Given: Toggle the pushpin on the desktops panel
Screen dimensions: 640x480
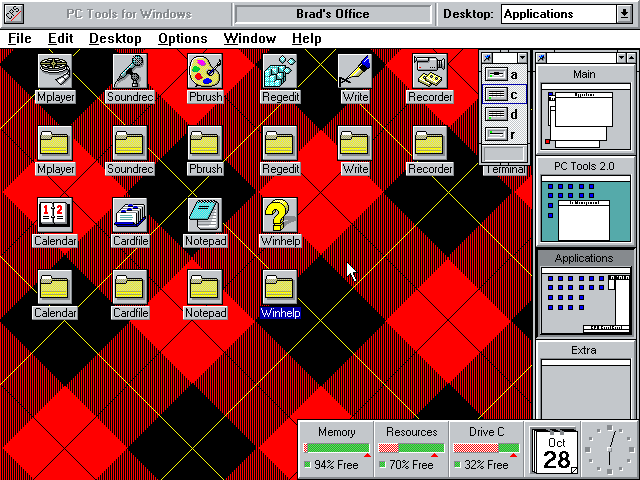Looking at the screenshot, I should click(x=541, y=58).
